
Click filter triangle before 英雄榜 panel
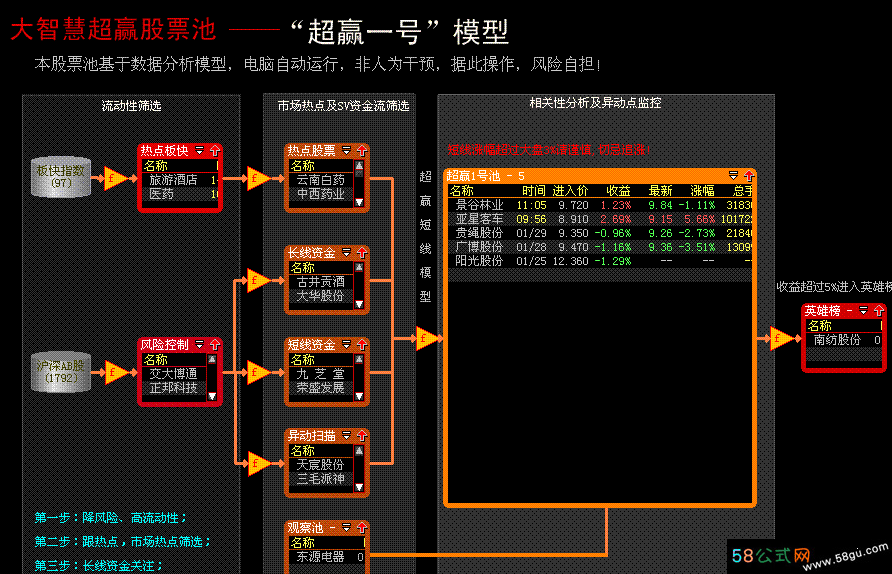pyautogui.click(x=781, y=338)
